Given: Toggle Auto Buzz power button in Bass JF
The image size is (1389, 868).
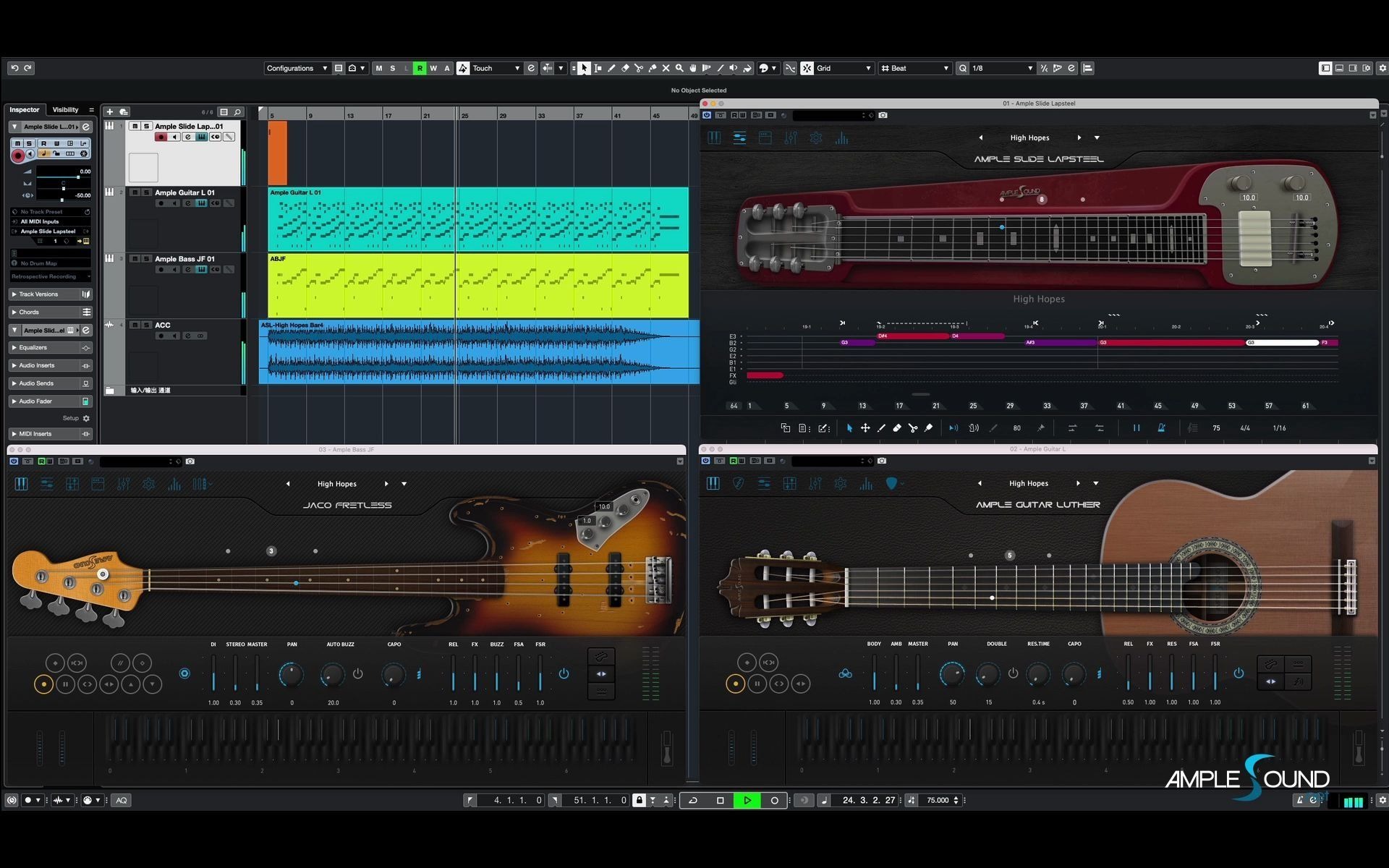Looking at the screenshot, I should click(357, 673).
